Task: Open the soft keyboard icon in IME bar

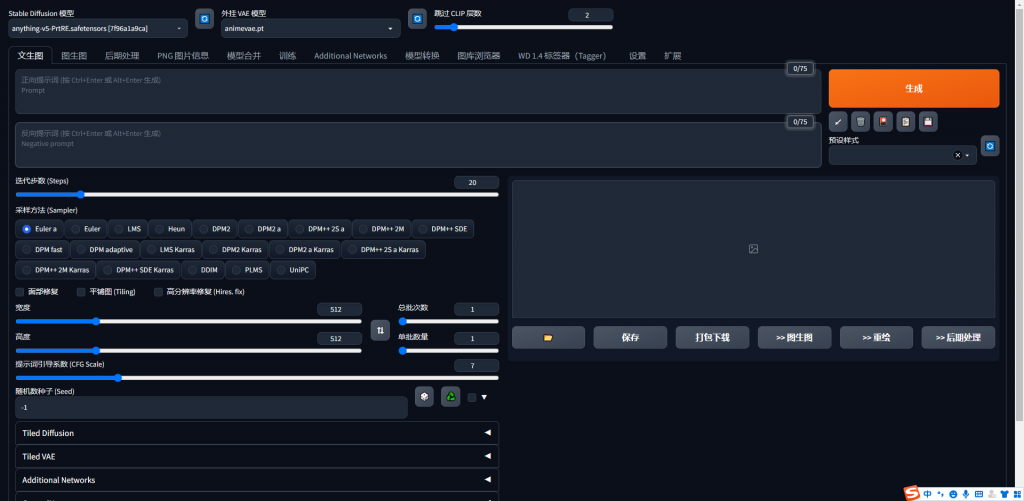Action: pos(979,494)
